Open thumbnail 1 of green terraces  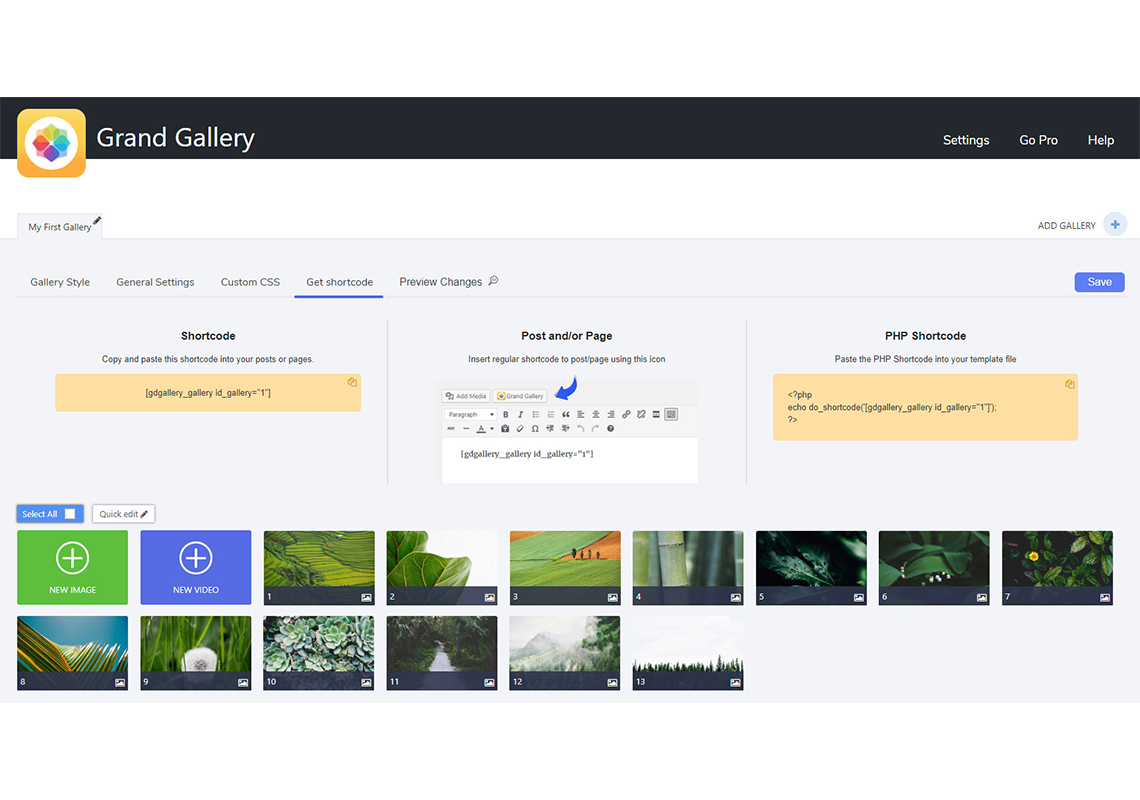click(318, 567)
